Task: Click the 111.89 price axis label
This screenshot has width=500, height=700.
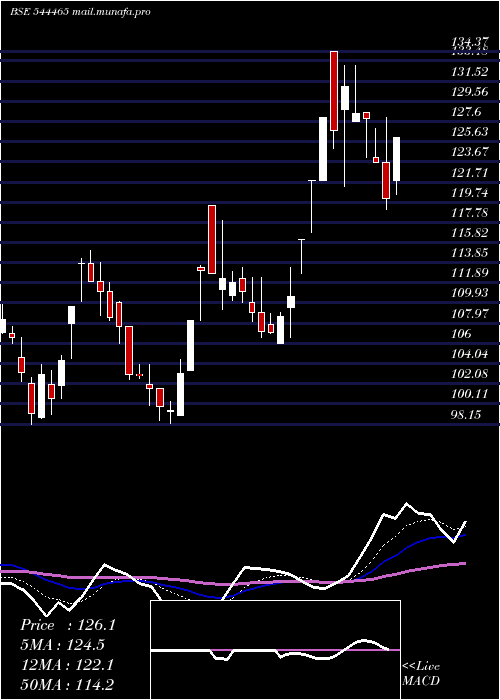Action: tap(469, 273)
